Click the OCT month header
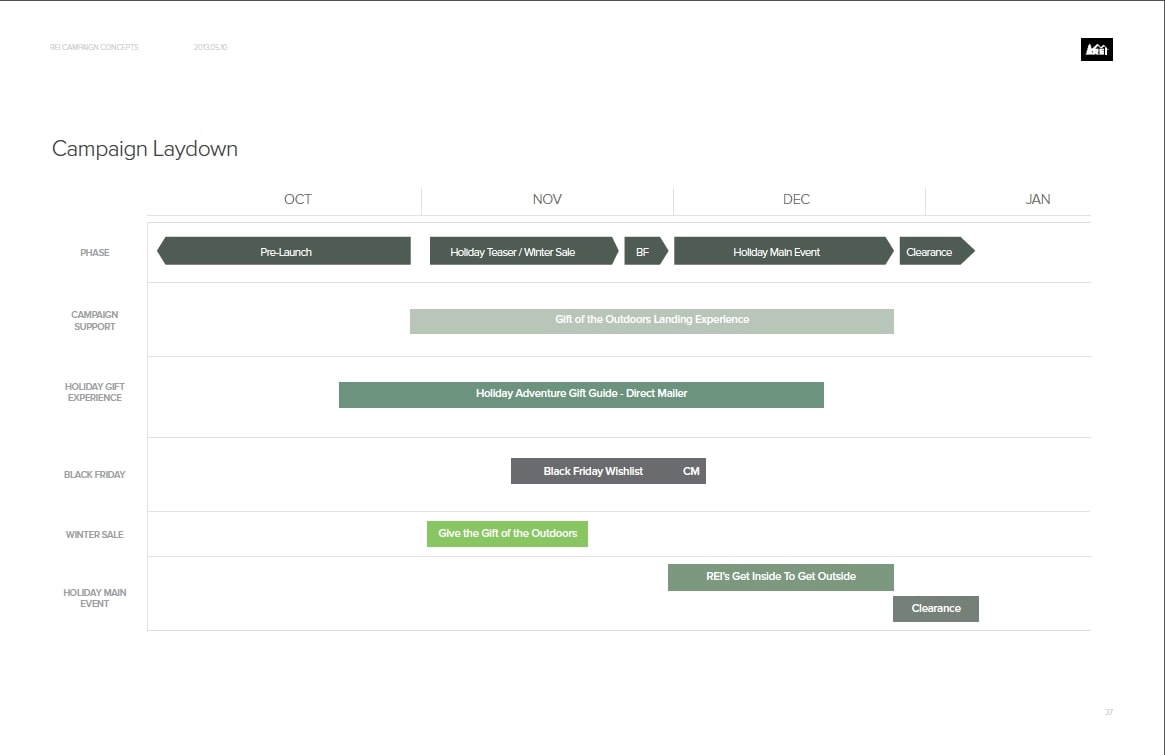Image resolution: width=1165 pixels, height=755 pixels. coord(297,199)
